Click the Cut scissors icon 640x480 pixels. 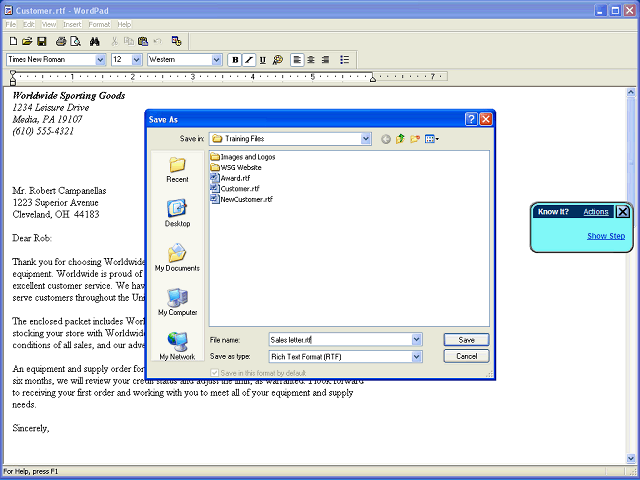click(114, 41)
